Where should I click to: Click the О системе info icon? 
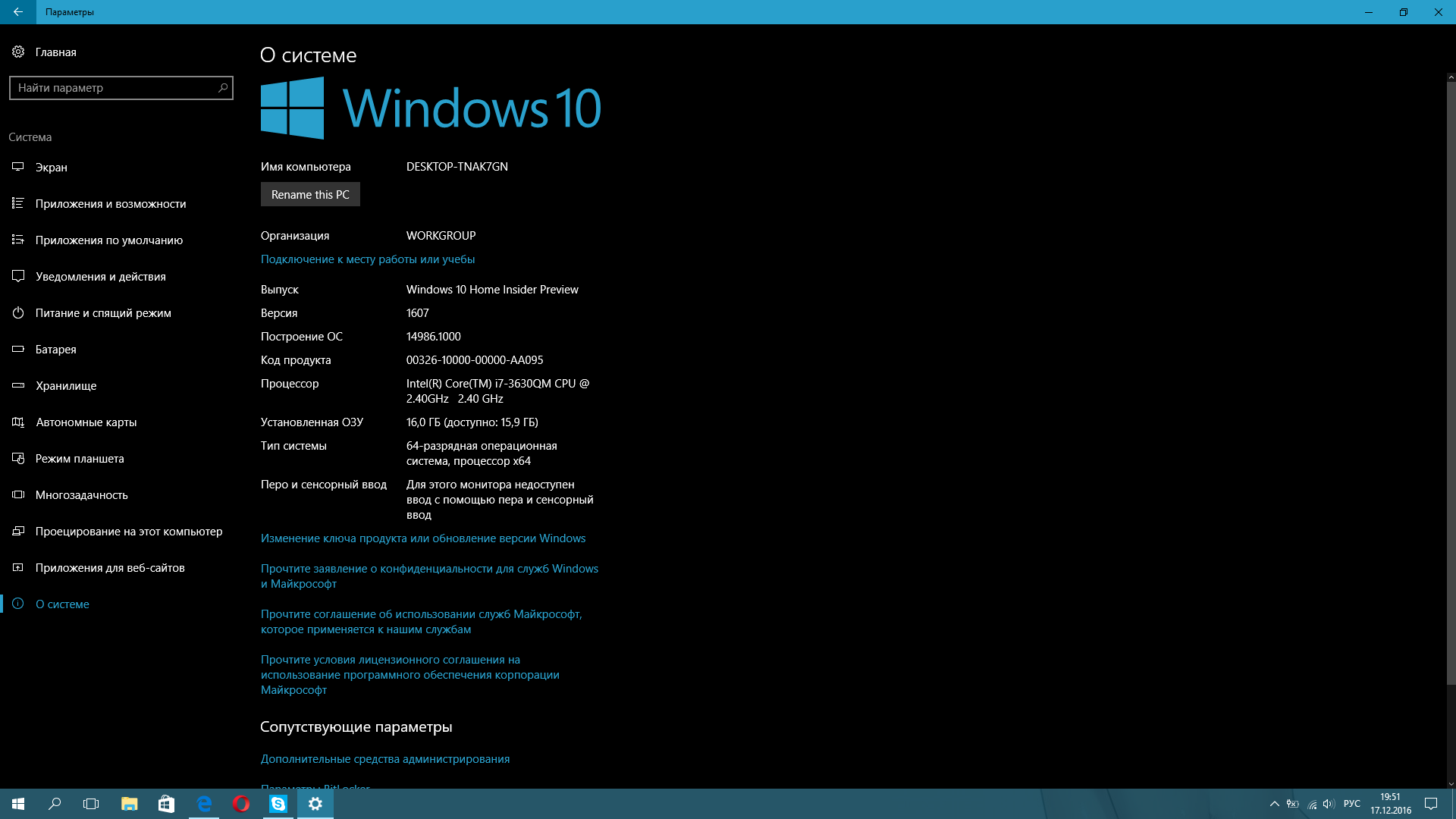click(18, 604)
